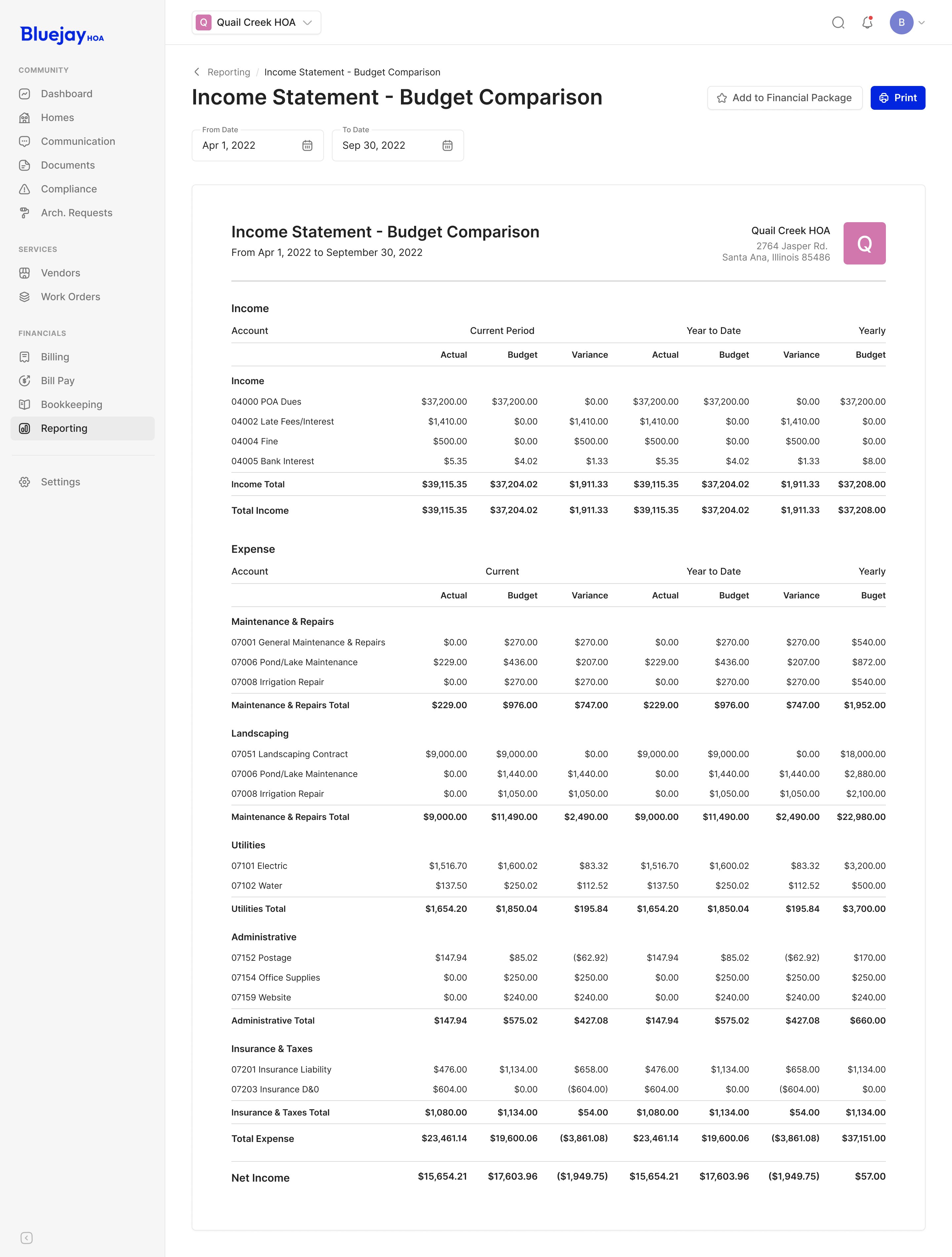
Task: Click the Compliance warning icon
Action: tap(24, 189)
